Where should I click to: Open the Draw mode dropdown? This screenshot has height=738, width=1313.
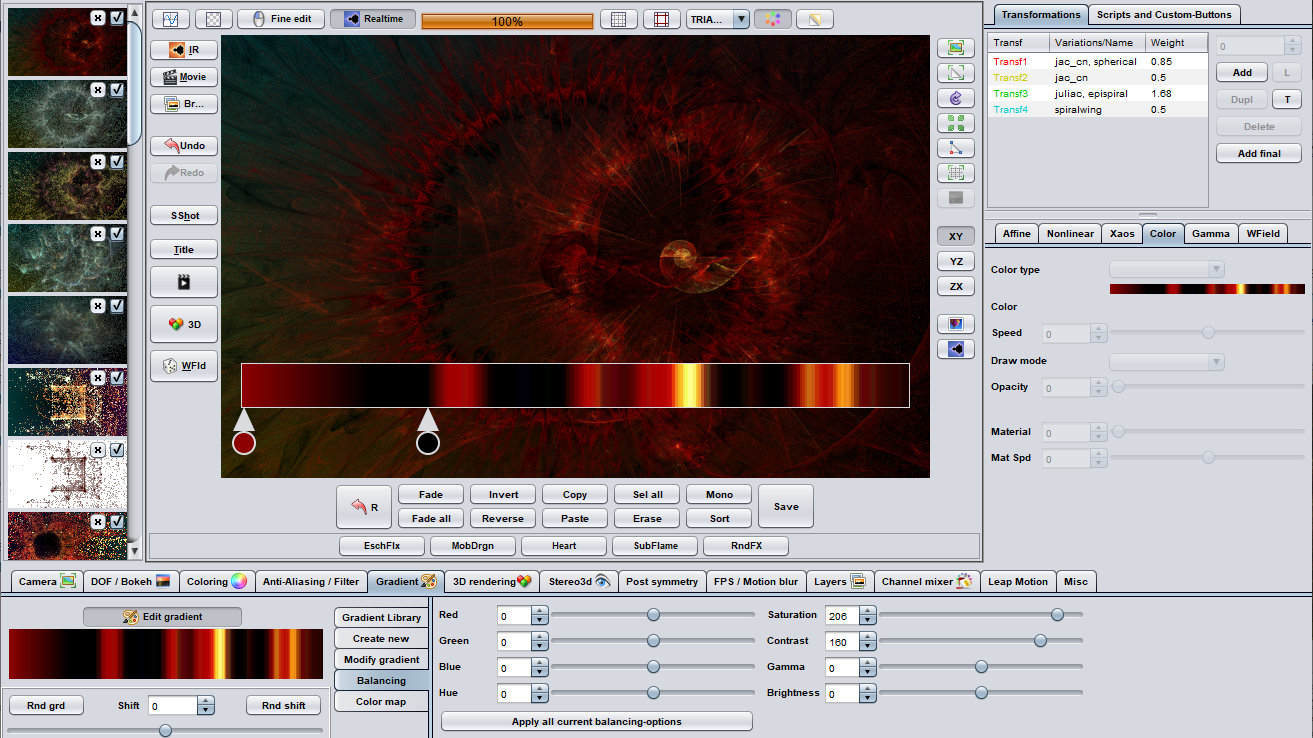coord(1167,361)
